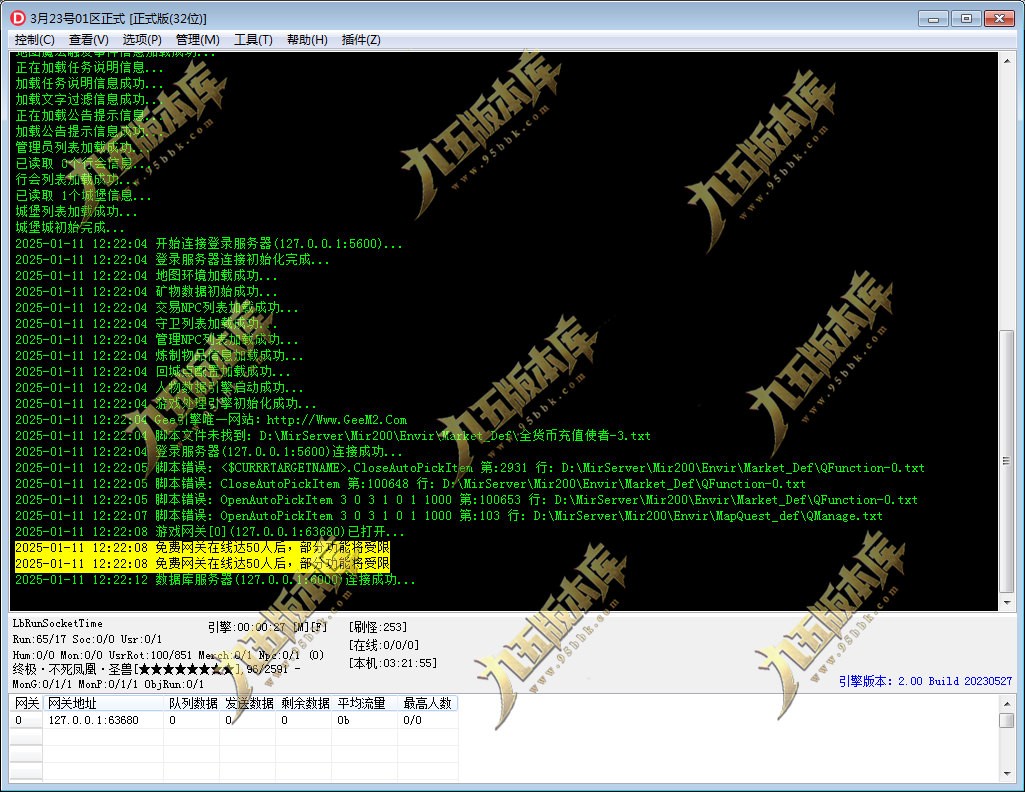This screenshot has height=792, width=1025.
Task: Click script error line mentioning QManage.txt
Action: 448,516
